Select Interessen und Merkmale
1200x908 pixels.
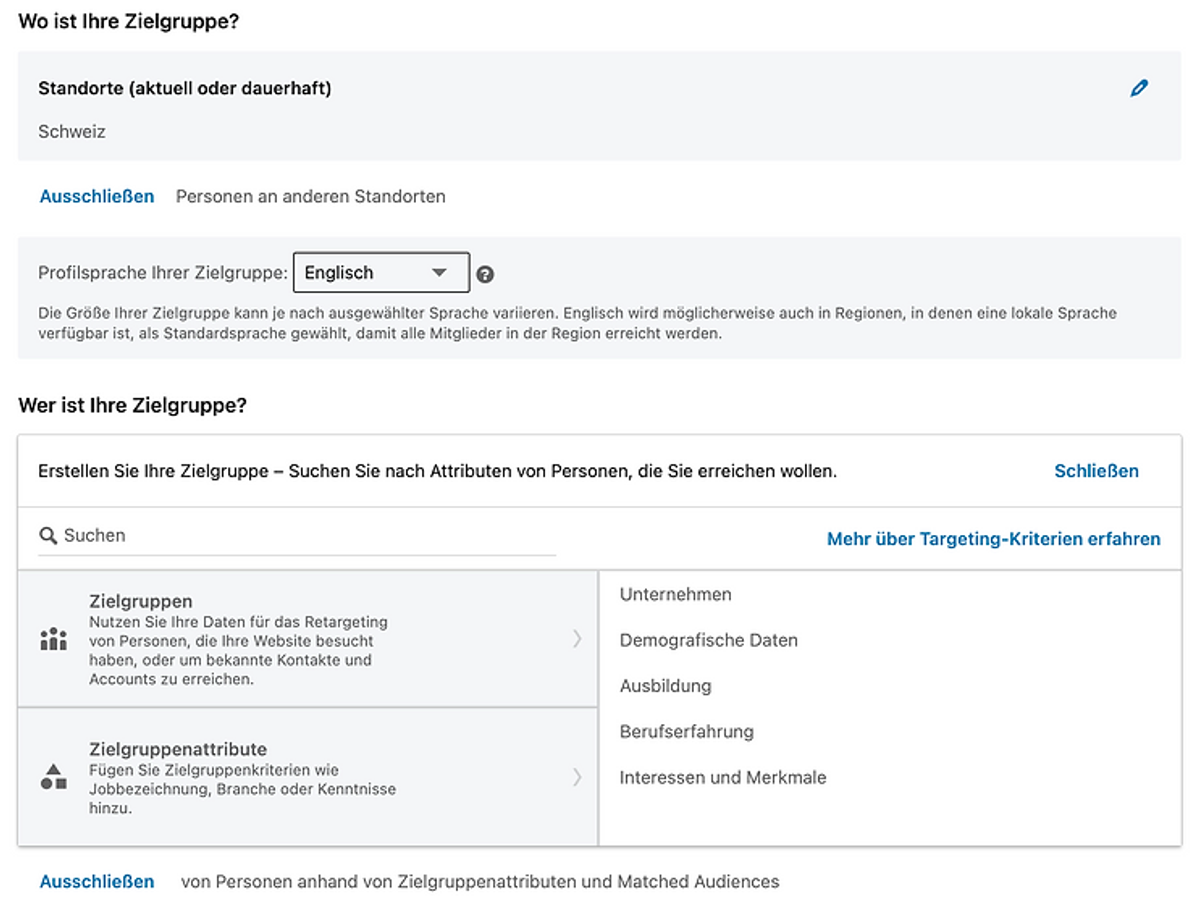coord(723,778)
